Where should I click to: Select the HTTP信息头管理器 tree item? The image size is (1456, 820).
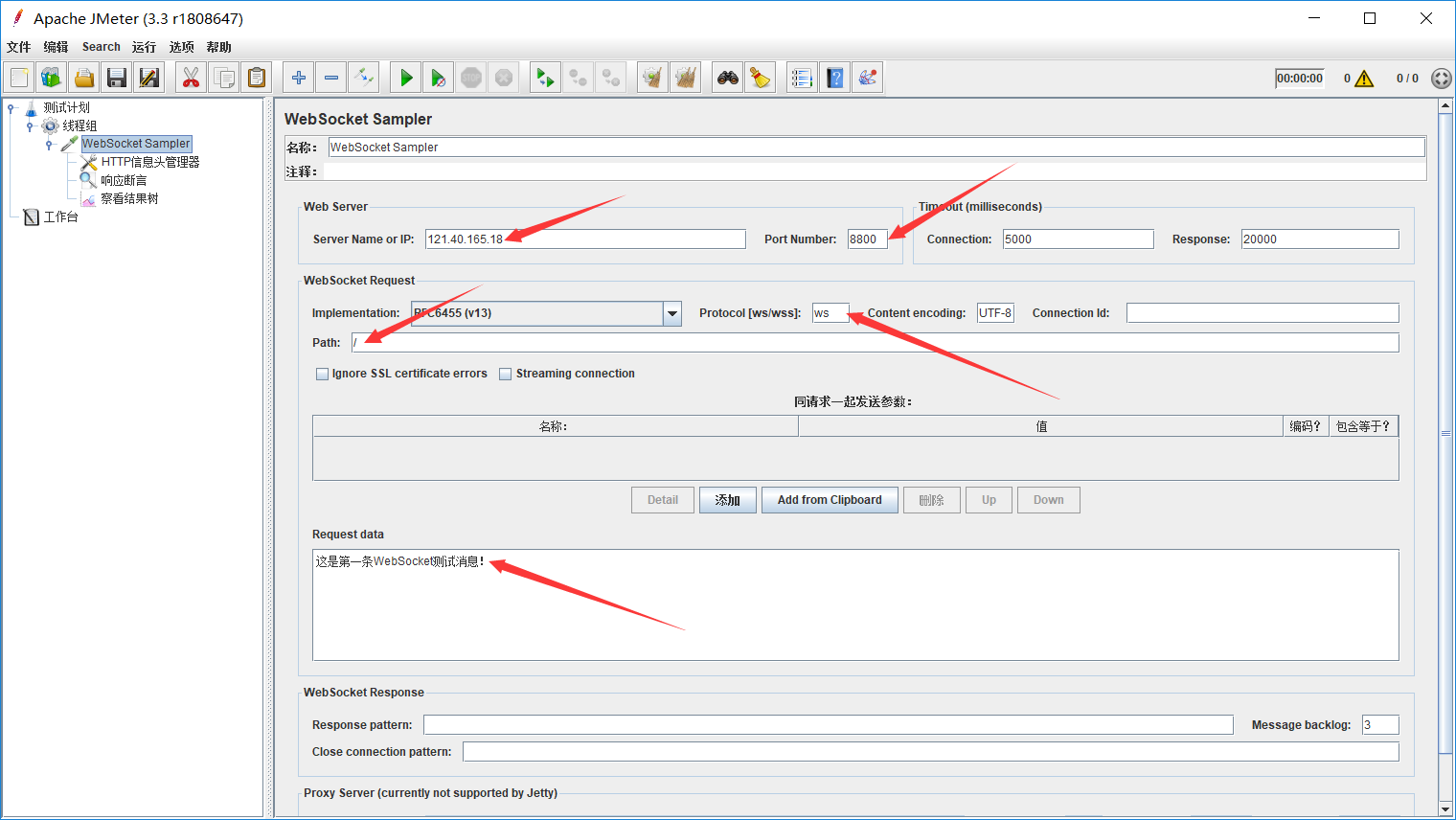coord(150,163)
